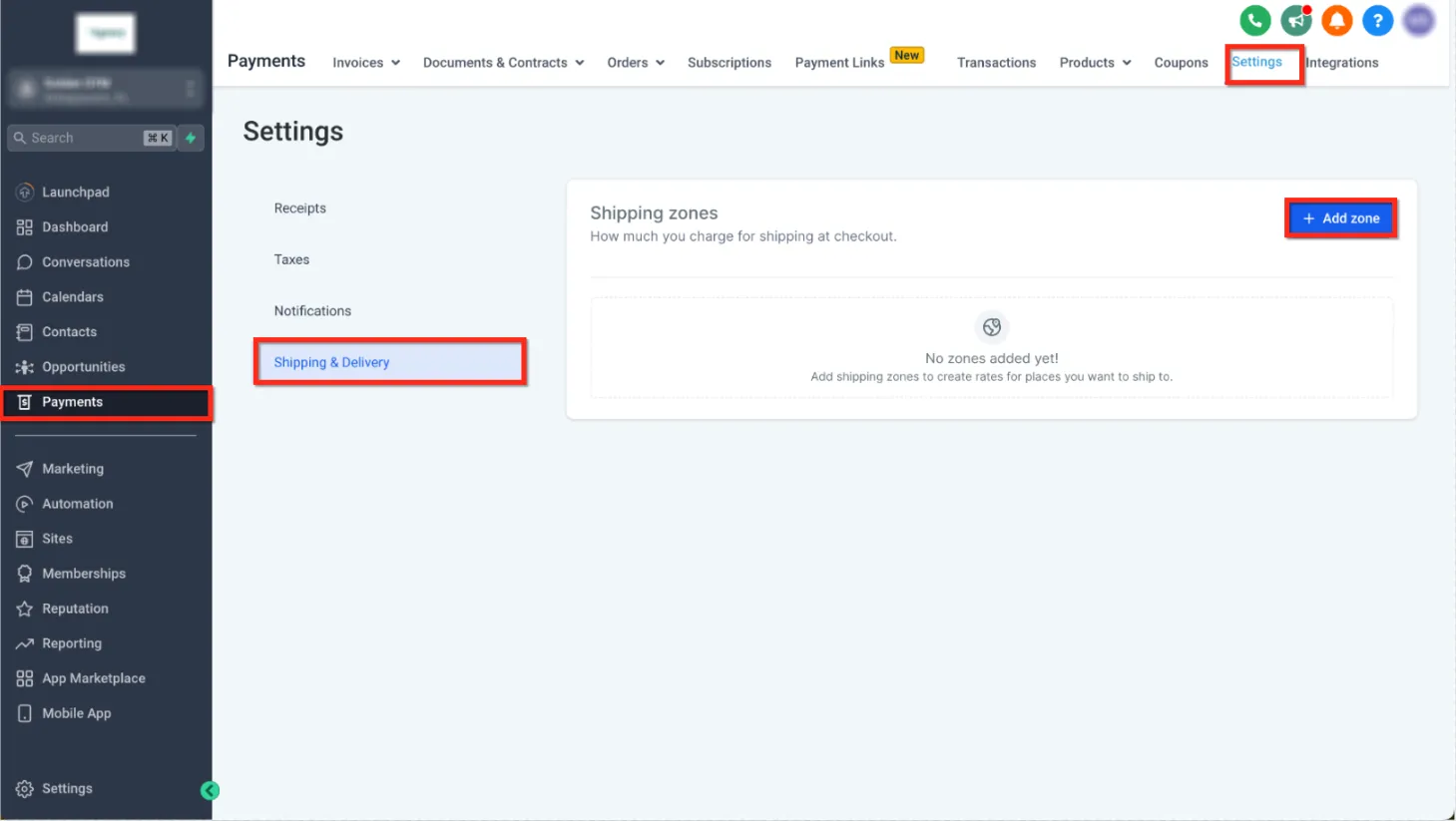
Task: Go to Conversations in sidebar
Action: (86, 261)
